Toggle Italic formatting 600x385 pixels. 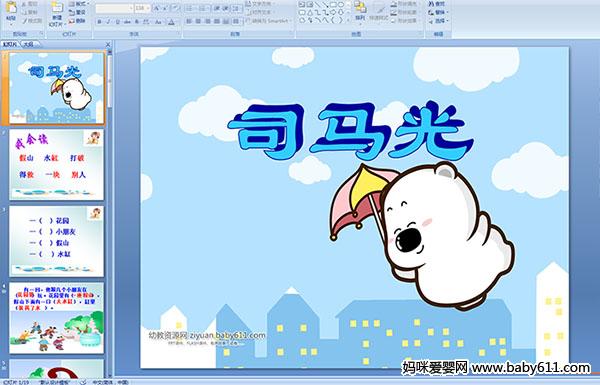(108, 22)
